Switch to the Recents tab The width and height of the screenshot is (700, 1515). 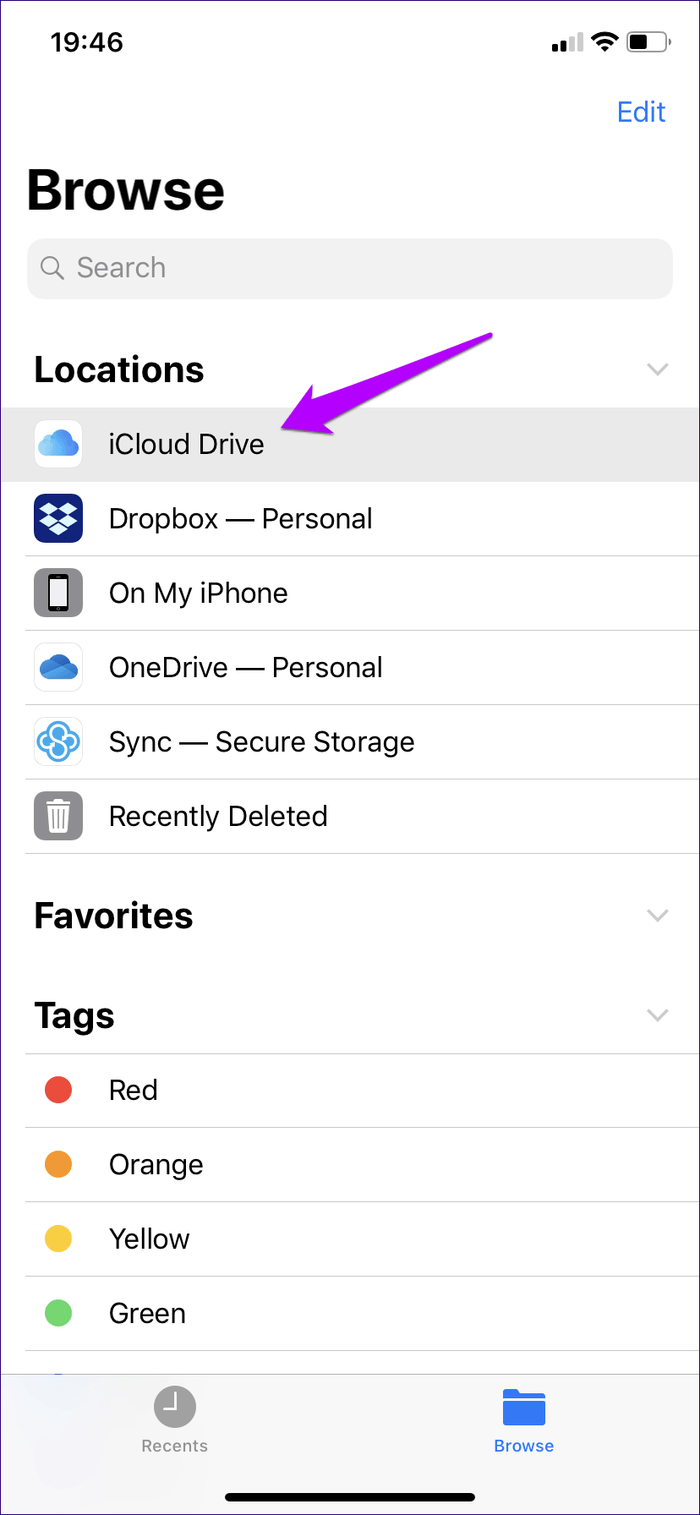(174, 1420)
